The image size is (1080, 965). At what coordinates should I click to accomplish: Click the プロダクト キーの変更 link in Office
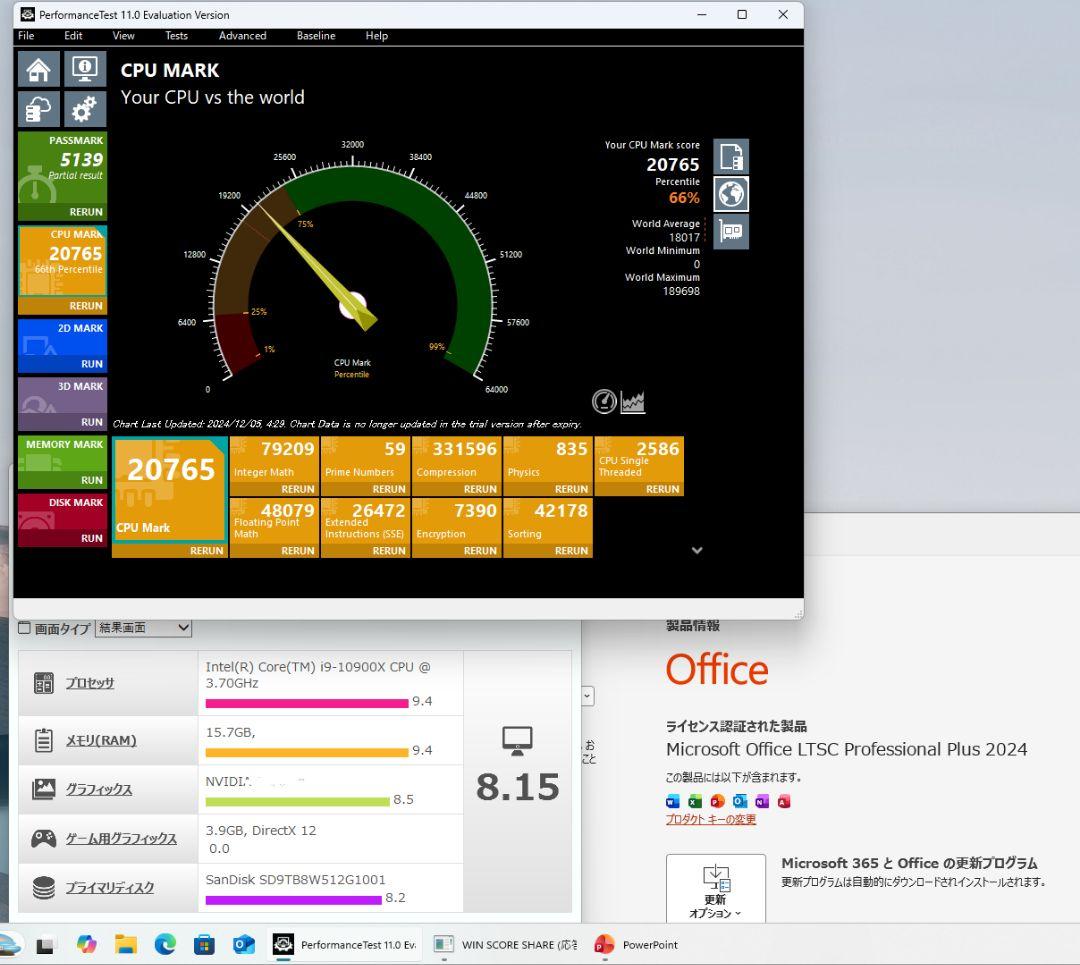point(711,819)
